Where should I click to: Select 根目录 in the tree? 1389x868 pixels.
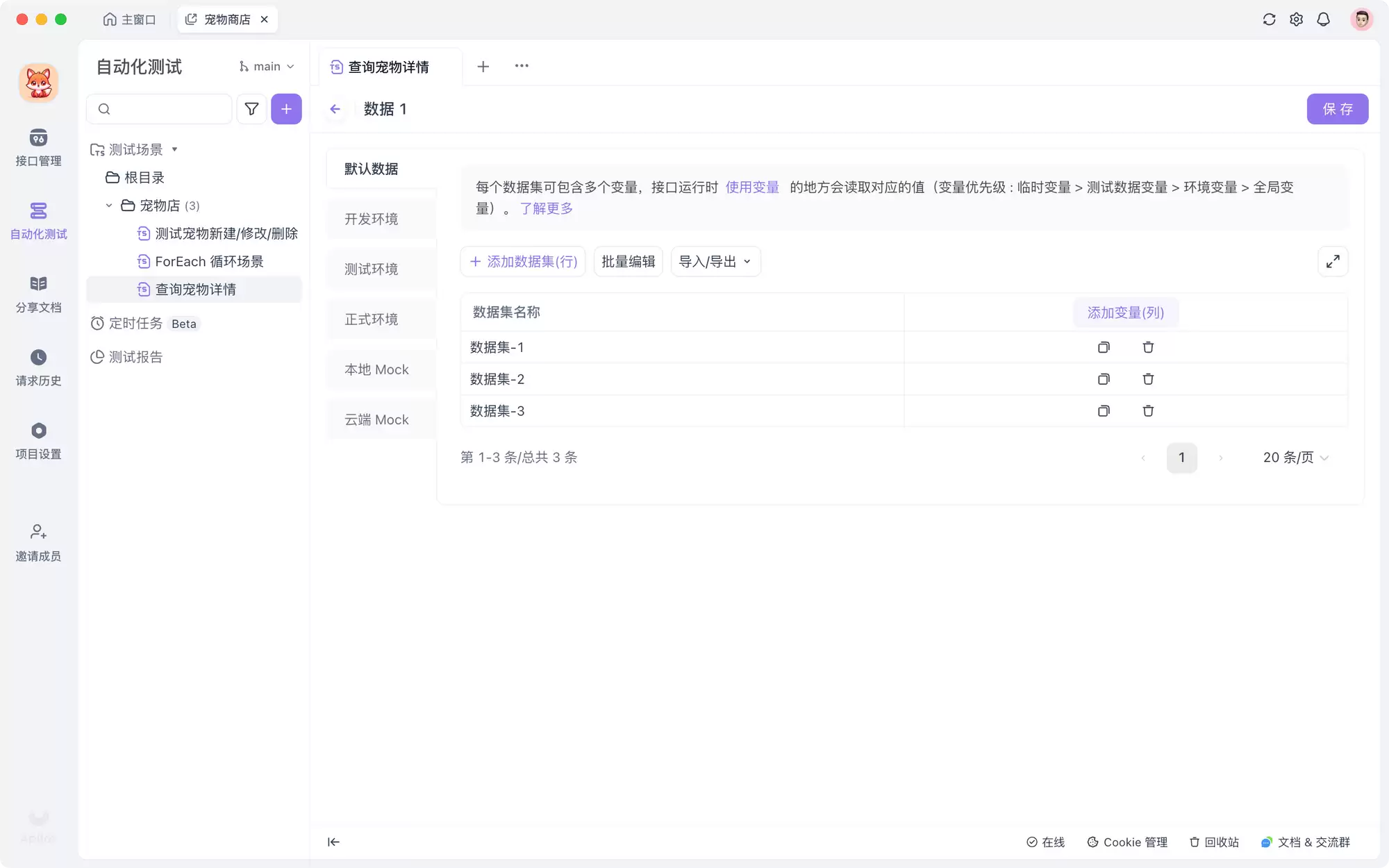135,178
